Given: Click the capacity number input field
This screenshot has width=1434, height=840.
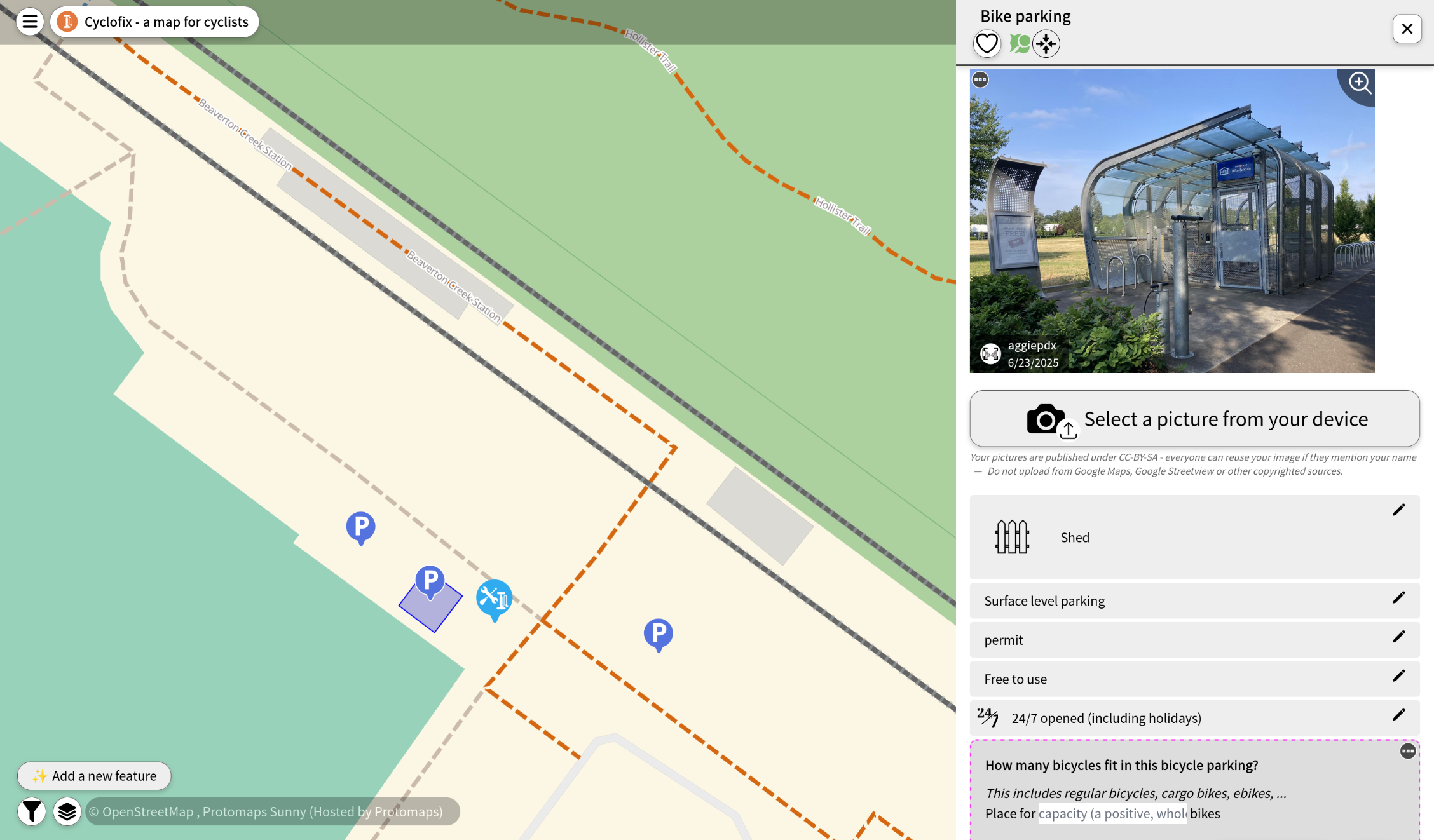Looking at the screenshot, I should pyautogui.click(x=1112, y=814).
